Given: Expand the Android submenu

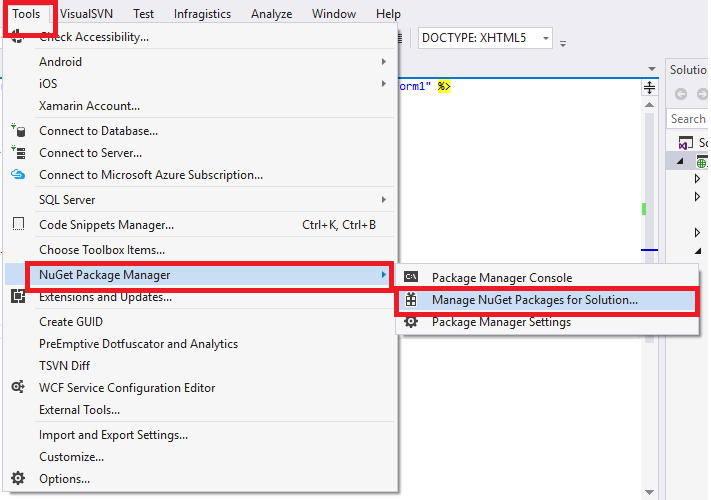Looking at the screenshot, I should coord(383,62).
